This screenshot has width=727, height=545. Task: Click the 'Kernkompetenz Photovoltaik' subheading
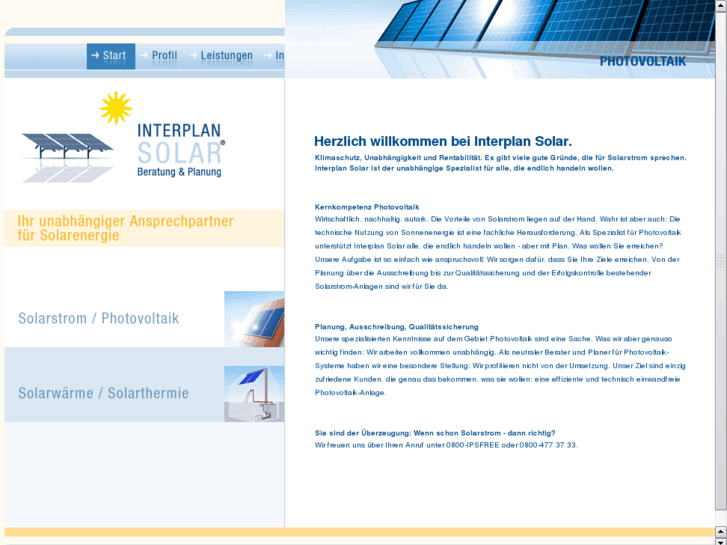tap(367, 207)
